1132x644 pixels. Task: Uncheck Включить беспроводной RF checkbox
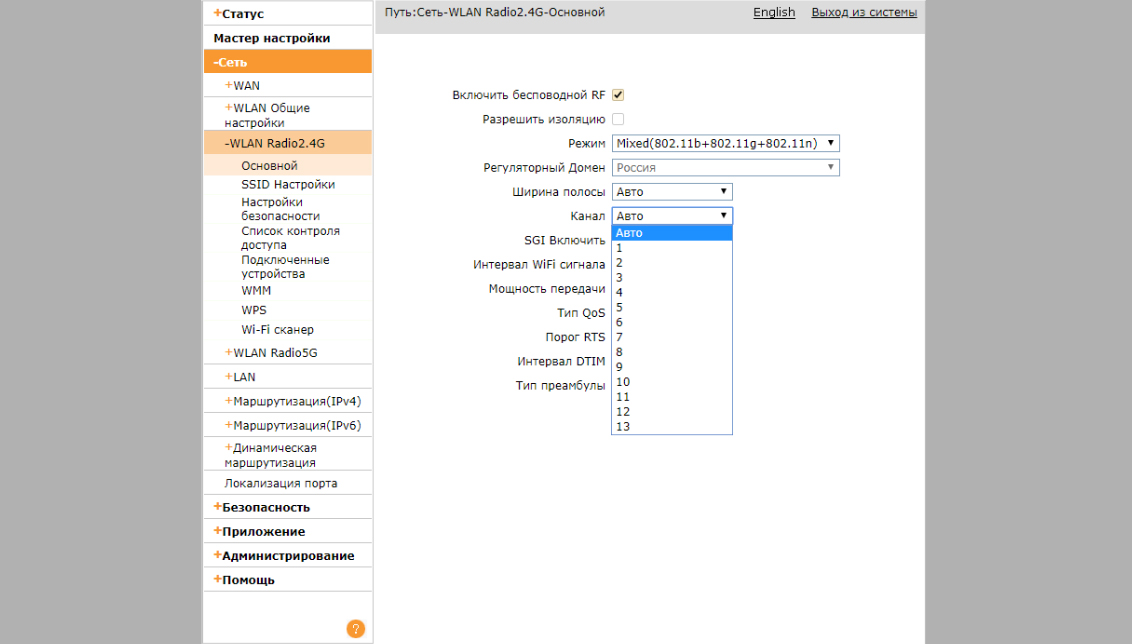[618, 95]
